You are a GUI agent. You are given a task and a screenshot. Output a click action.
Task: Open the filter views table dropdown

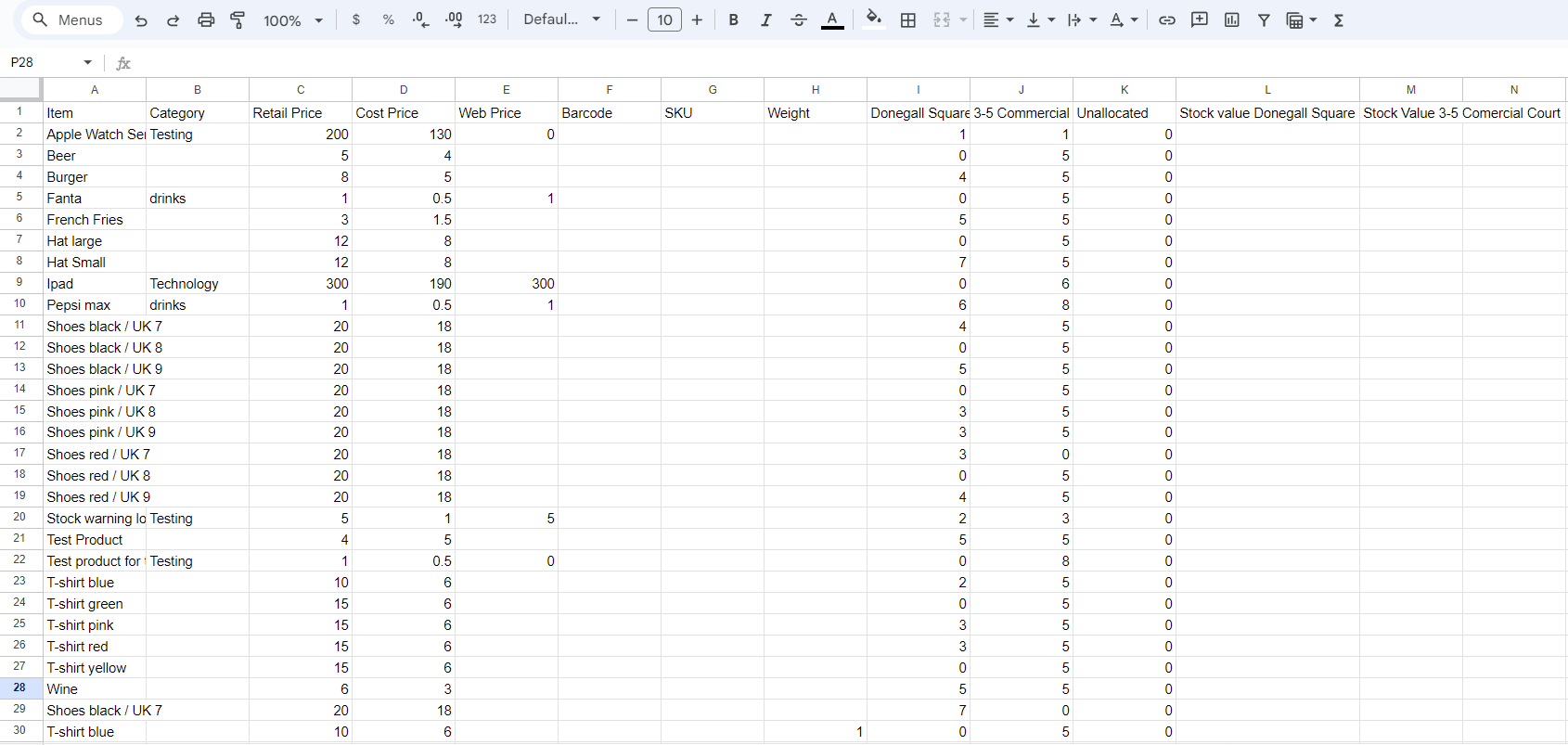point(1302,19)
